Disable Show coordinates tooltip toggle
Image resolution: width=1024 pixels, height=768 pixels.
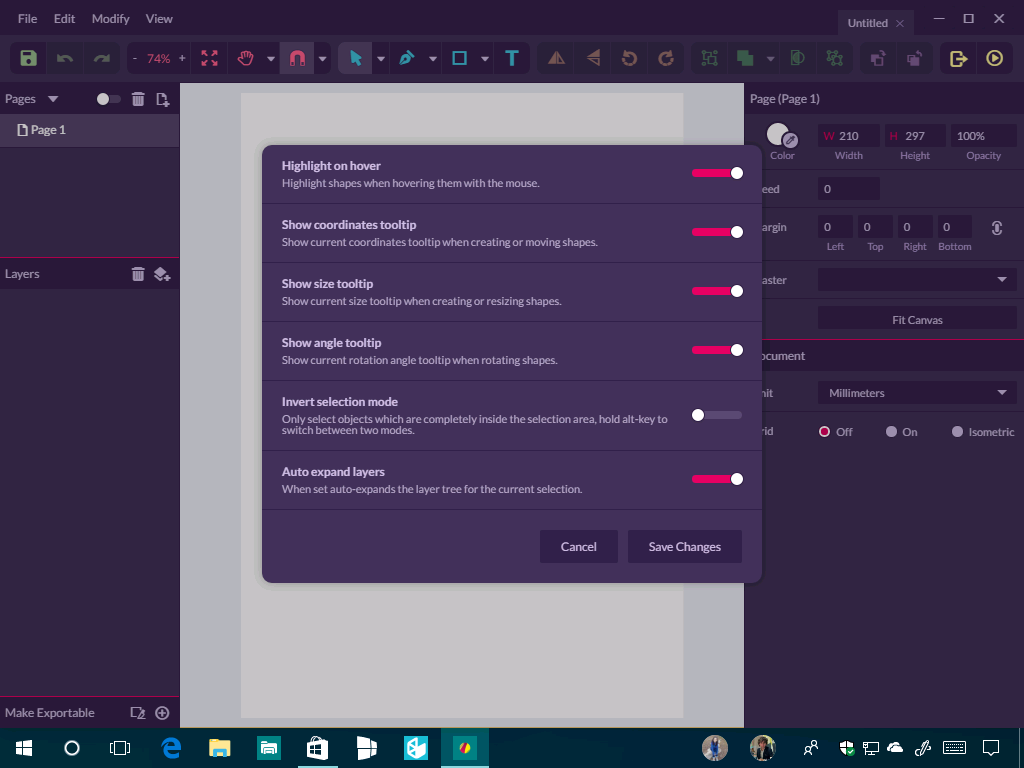tap(717, 232)
